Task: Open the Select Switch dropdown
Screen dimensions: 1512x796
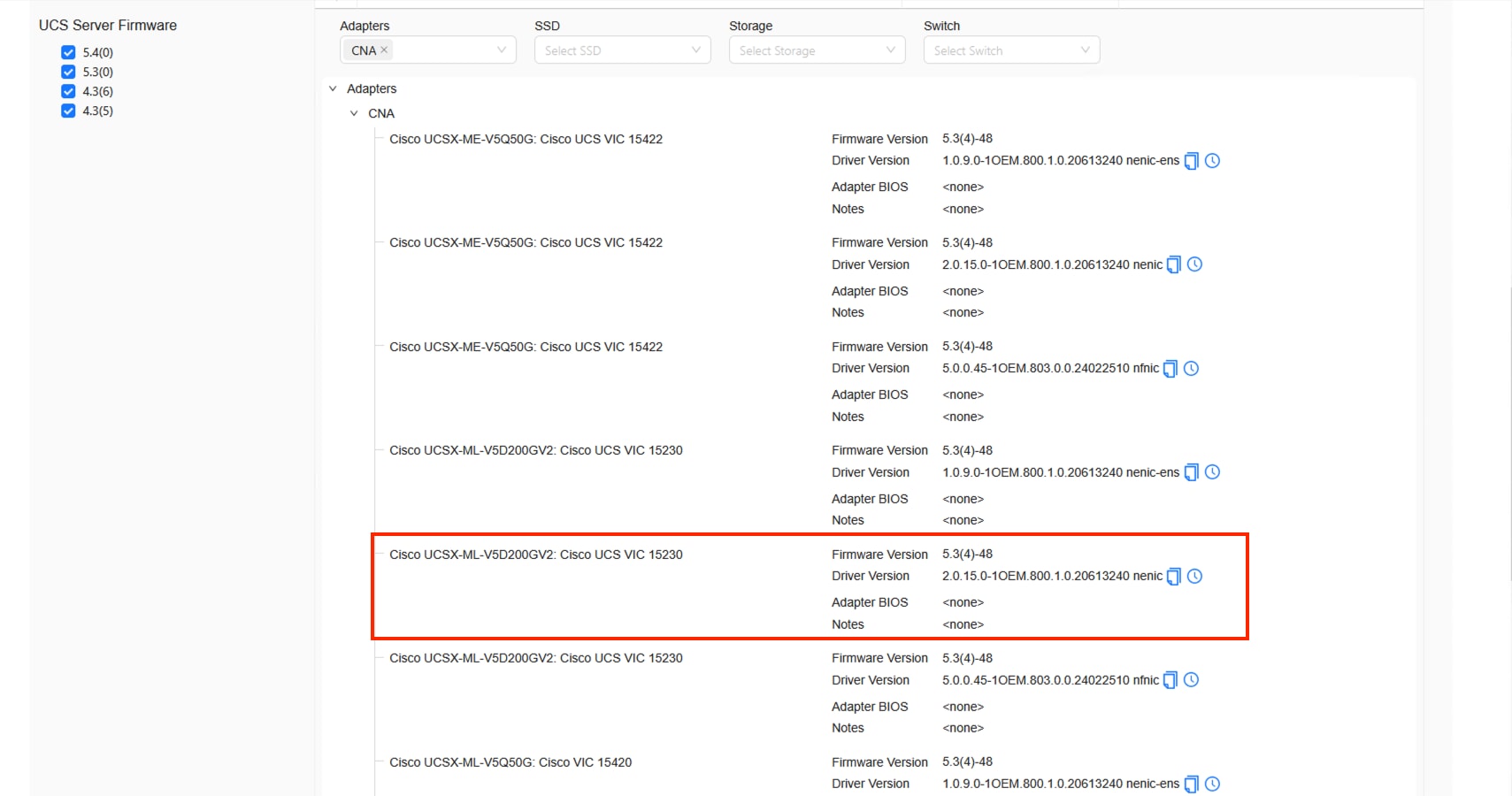Action: pyautogui.click(x=1010, y=50)
